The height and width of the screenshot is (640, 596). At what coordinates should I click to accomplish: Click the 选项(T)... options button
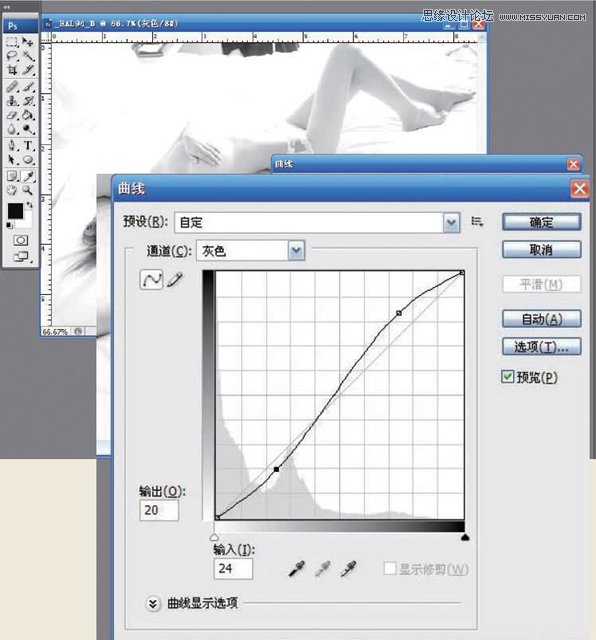pyautogui.click(x=541, y=347)
